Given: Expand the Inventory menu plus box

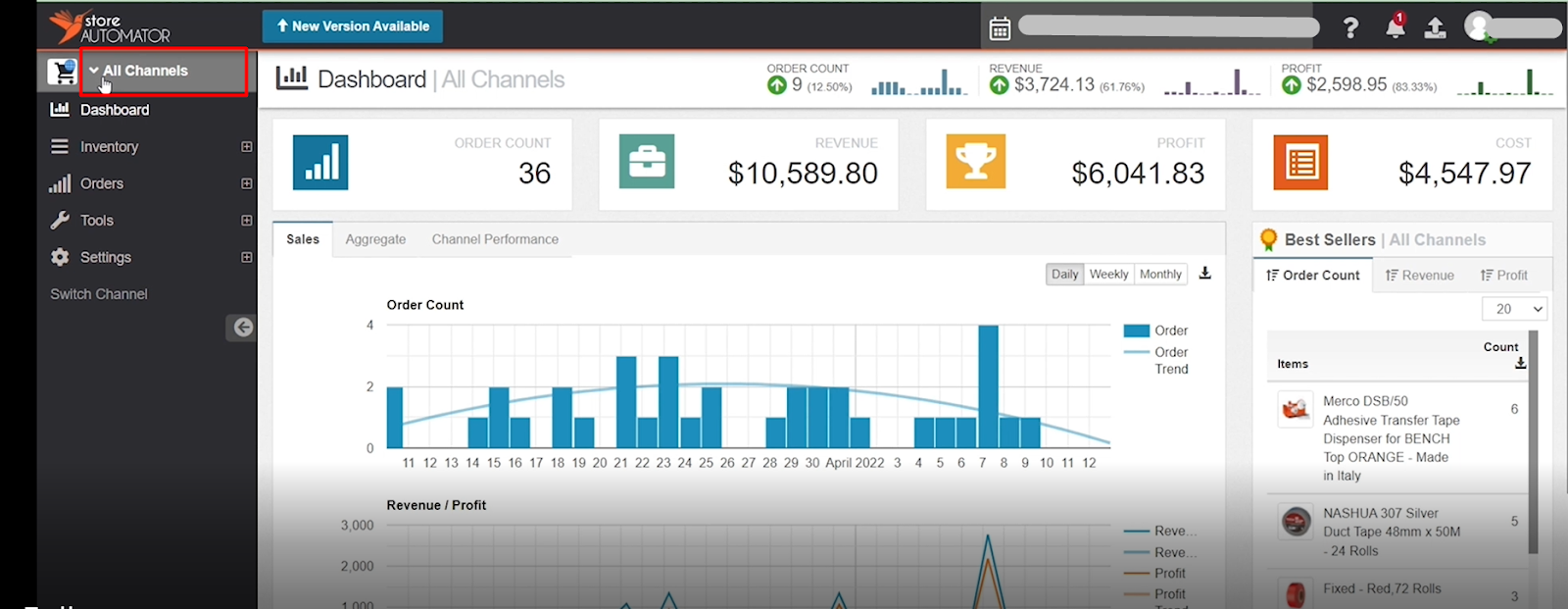Looking at the screenshot, I should (x=247, y=147).
